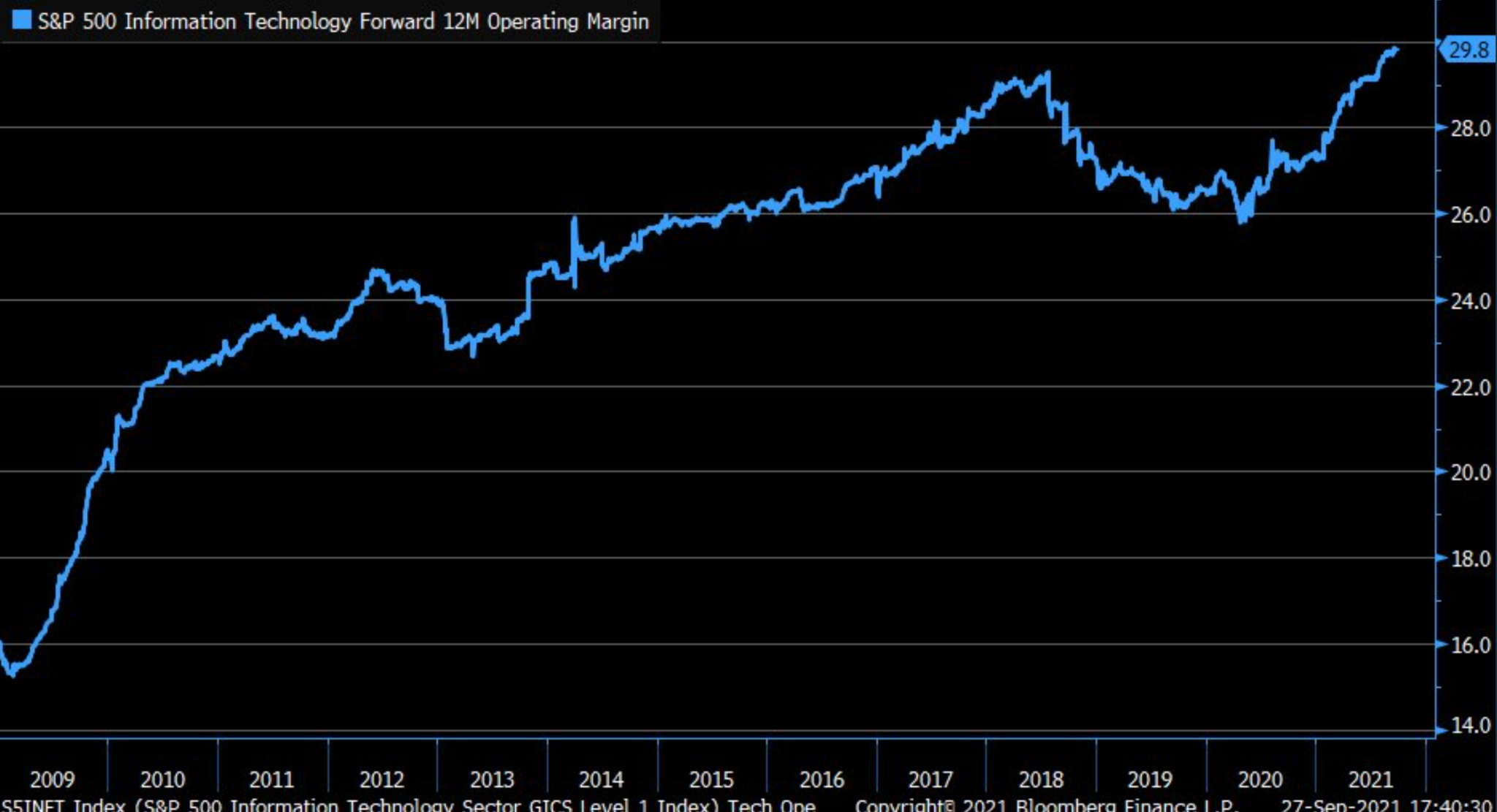Click the Bloomberg Finance copyright notice
Image resolution: width=1497 pixels, height=812 pixels.
[x=1045, y=805]
